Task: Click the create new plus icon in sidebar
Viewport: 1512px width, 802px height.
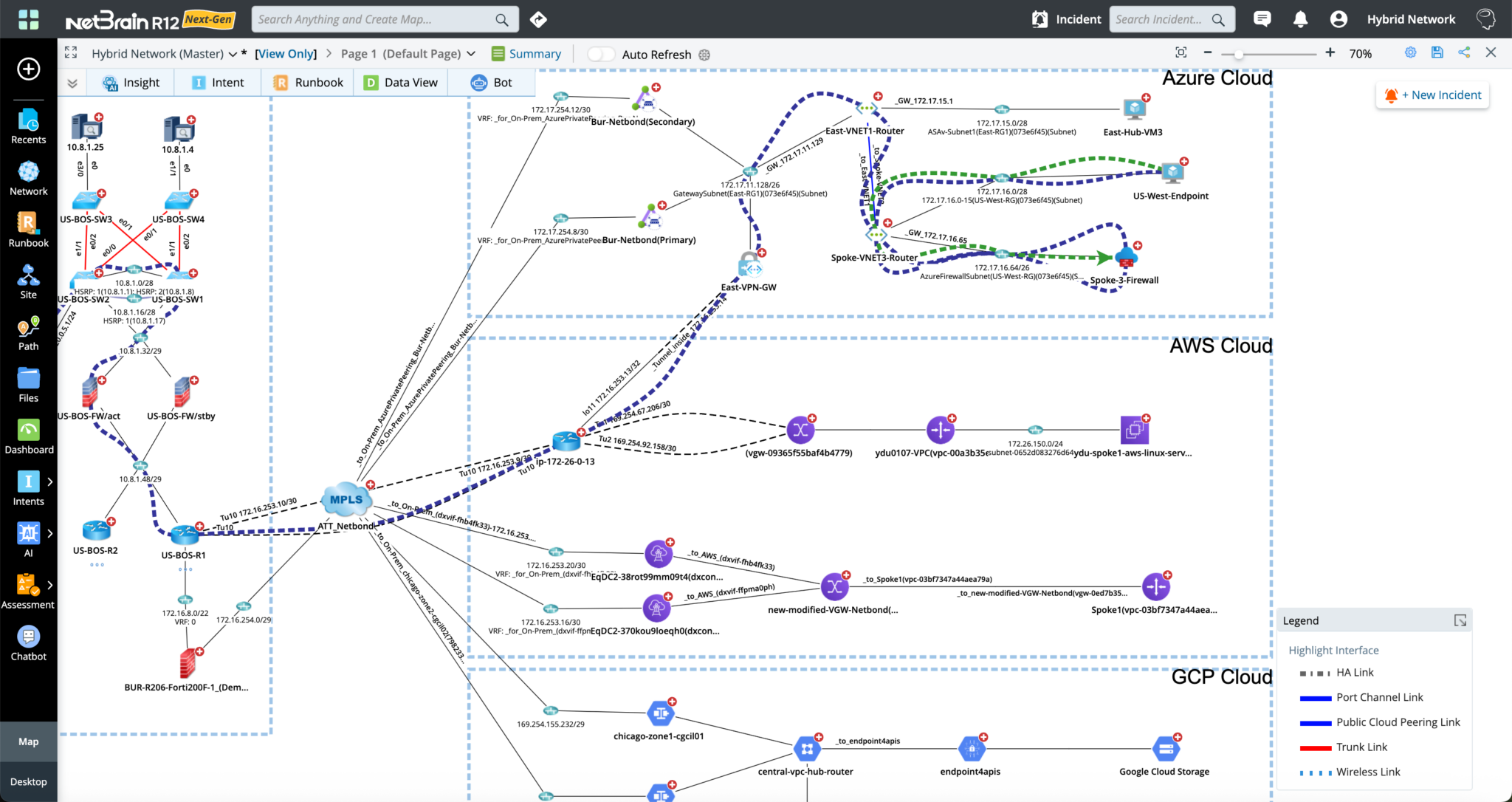Action: (x=28, y=69)
